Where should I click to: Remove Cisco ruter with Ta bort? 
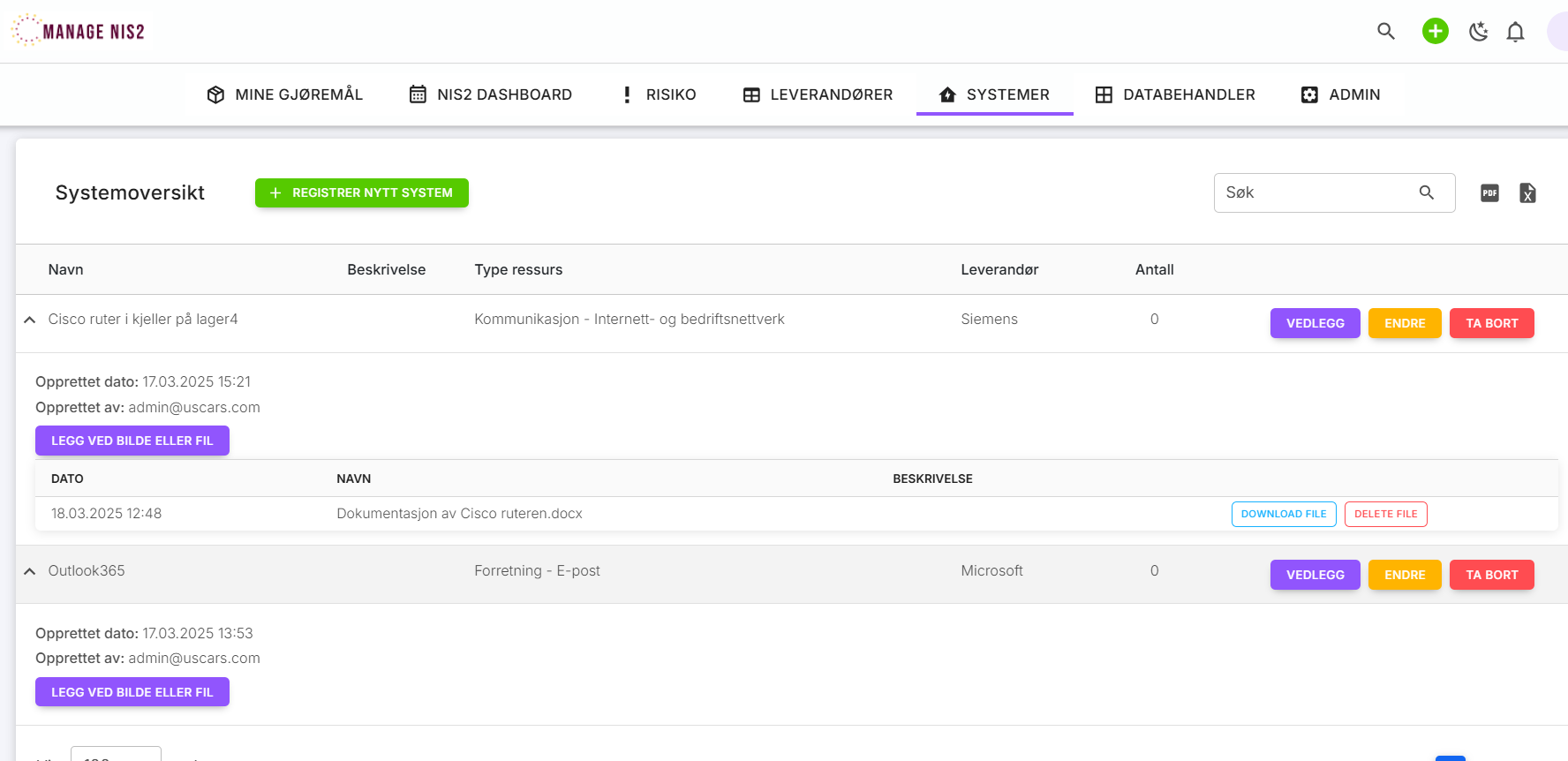tap(1491, 323)
